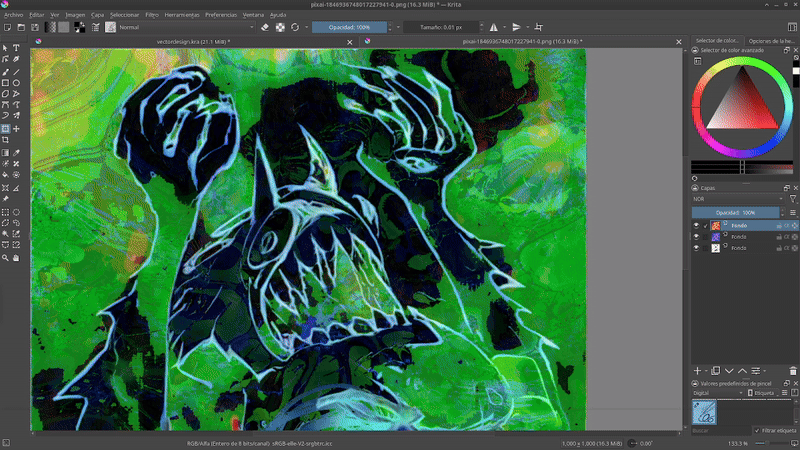The width and height of the screenshot is (800, 450).
Task: Open the Archivo menu
Action: pos(13,15)
